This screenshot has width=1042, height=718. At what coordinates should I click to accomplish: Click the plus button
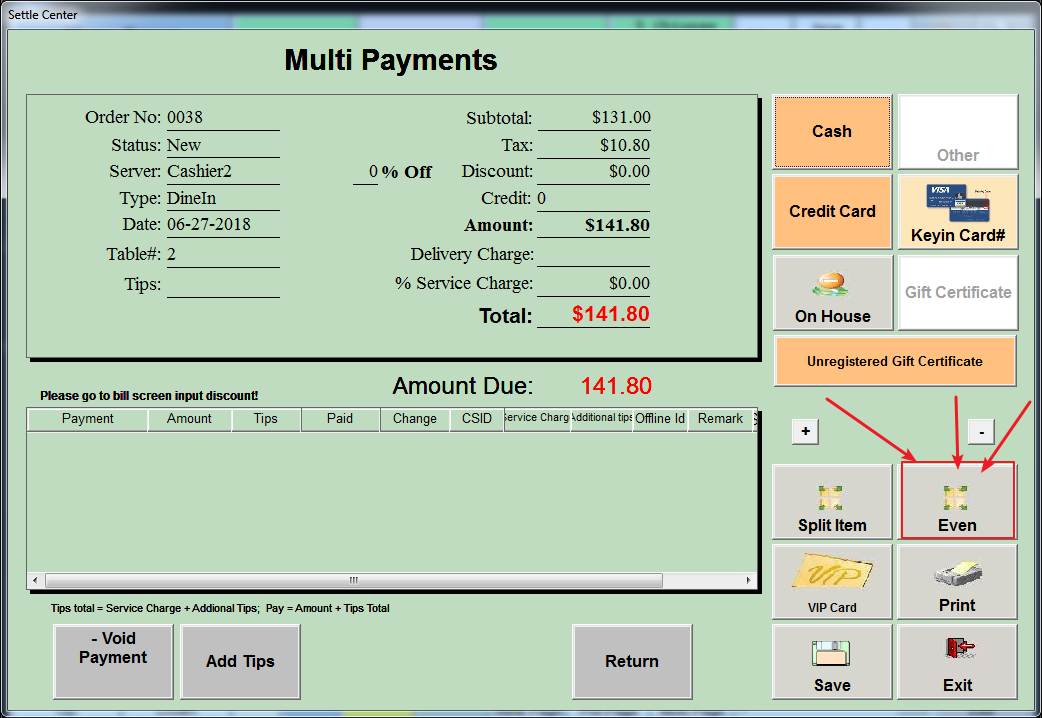pos(805,431)
